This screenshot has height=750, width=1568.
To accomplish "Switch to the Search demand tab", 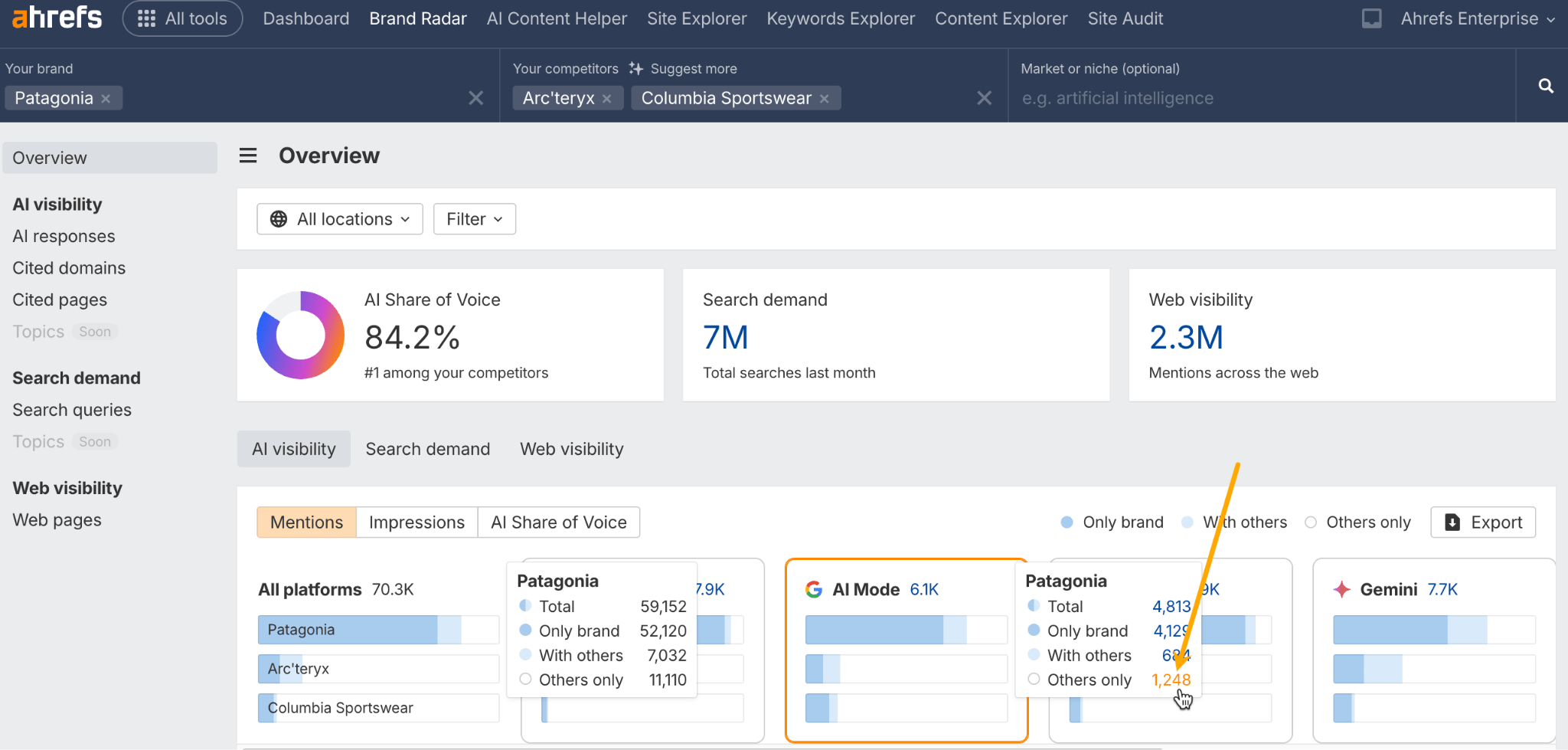I will pos(427,449).
